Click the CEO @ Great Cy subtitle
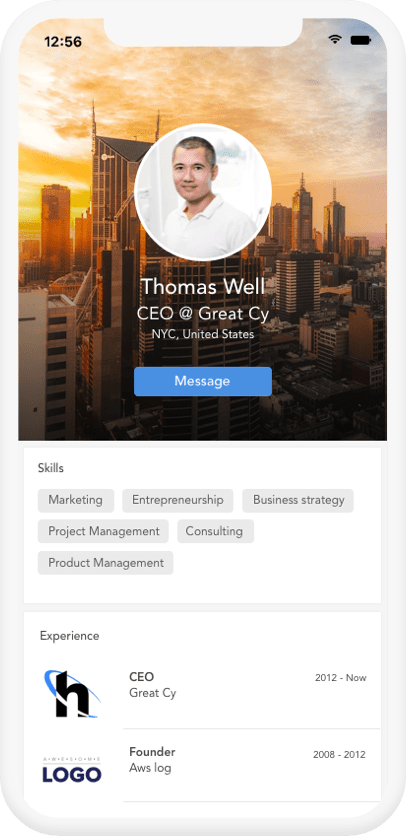The height and width of the screenshot is (836, 406). (203, 314)
